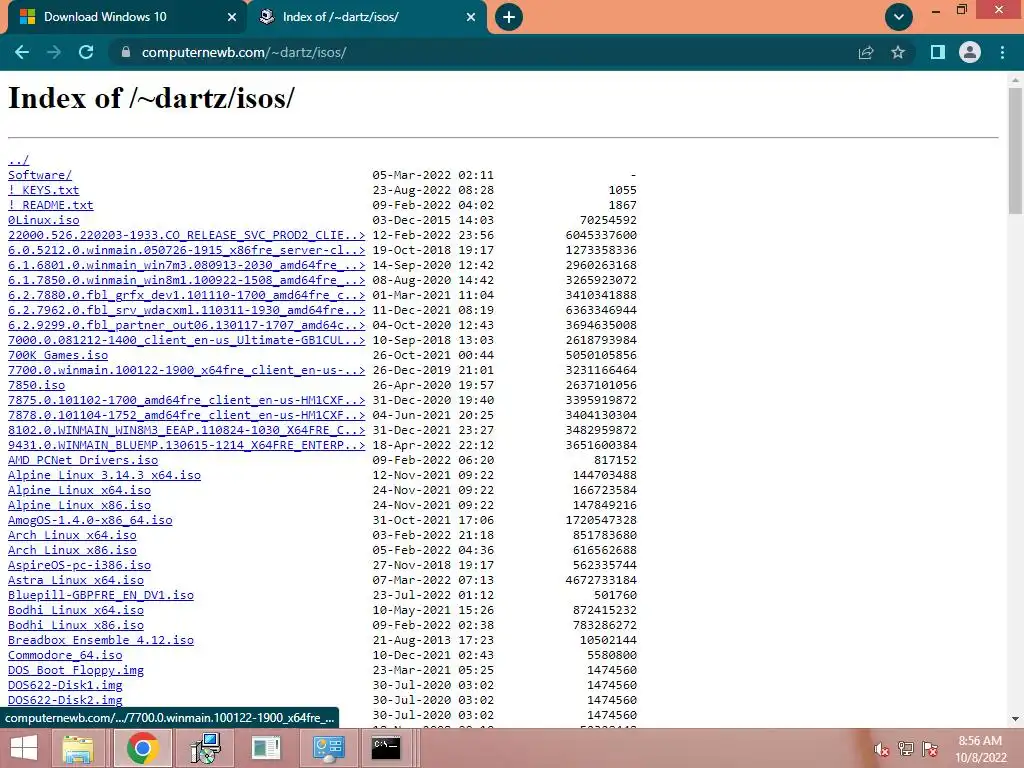Click the Chrome taskbar icon
This screenshot has height=768, width=1024.
pos(143,748)
